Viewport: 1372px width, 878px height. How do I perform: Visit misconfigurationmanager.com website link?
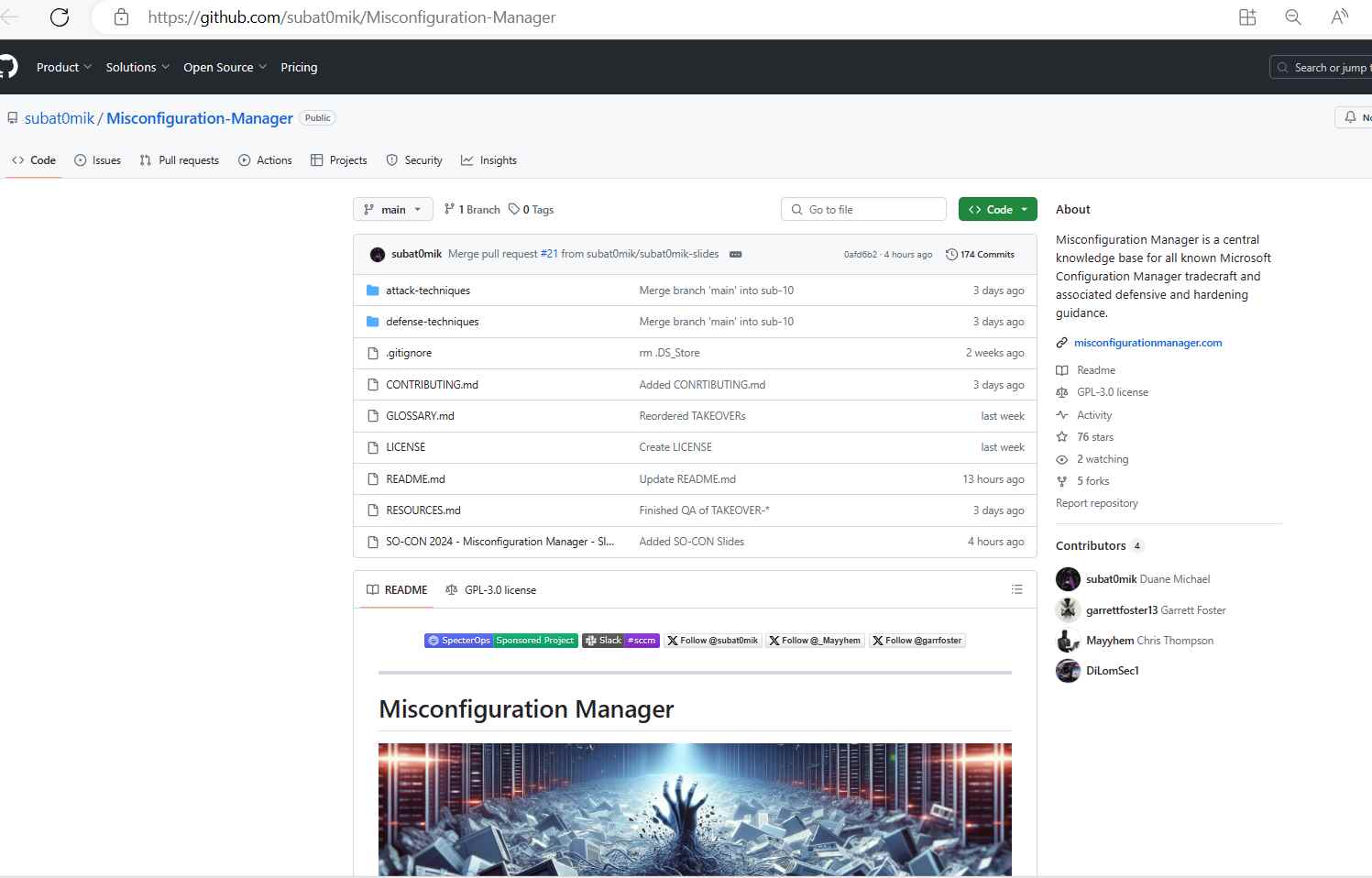tap(1147, 343)
